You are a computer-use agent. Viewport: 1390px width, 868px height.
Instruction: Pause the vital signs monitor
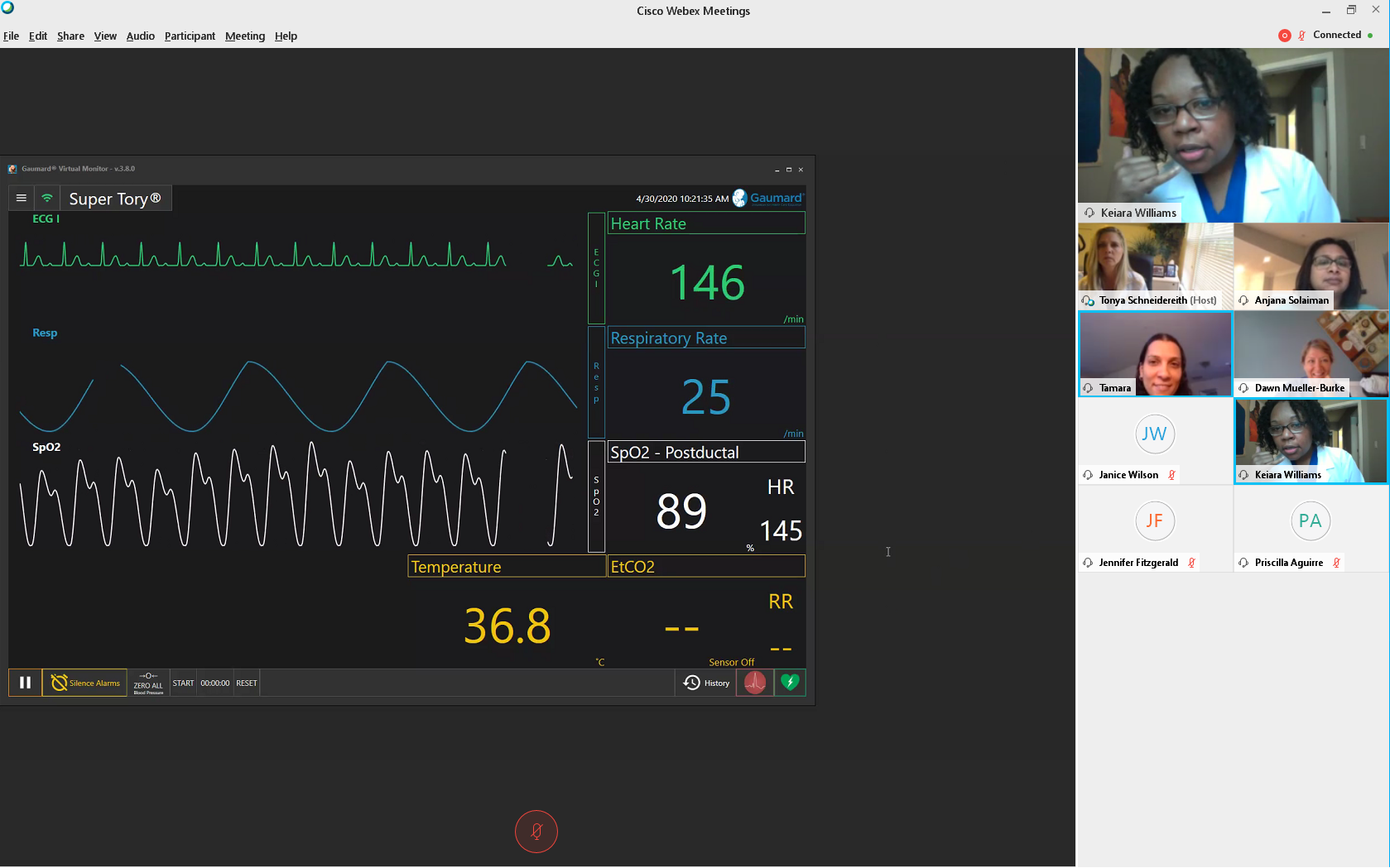click(25, 683)
